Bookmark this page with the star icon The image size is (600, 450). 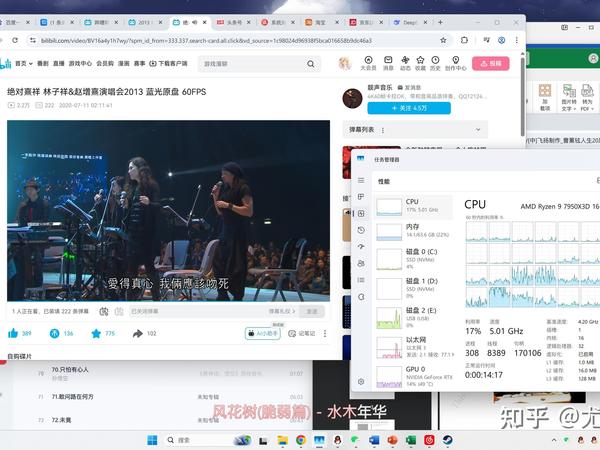point(443,40)
